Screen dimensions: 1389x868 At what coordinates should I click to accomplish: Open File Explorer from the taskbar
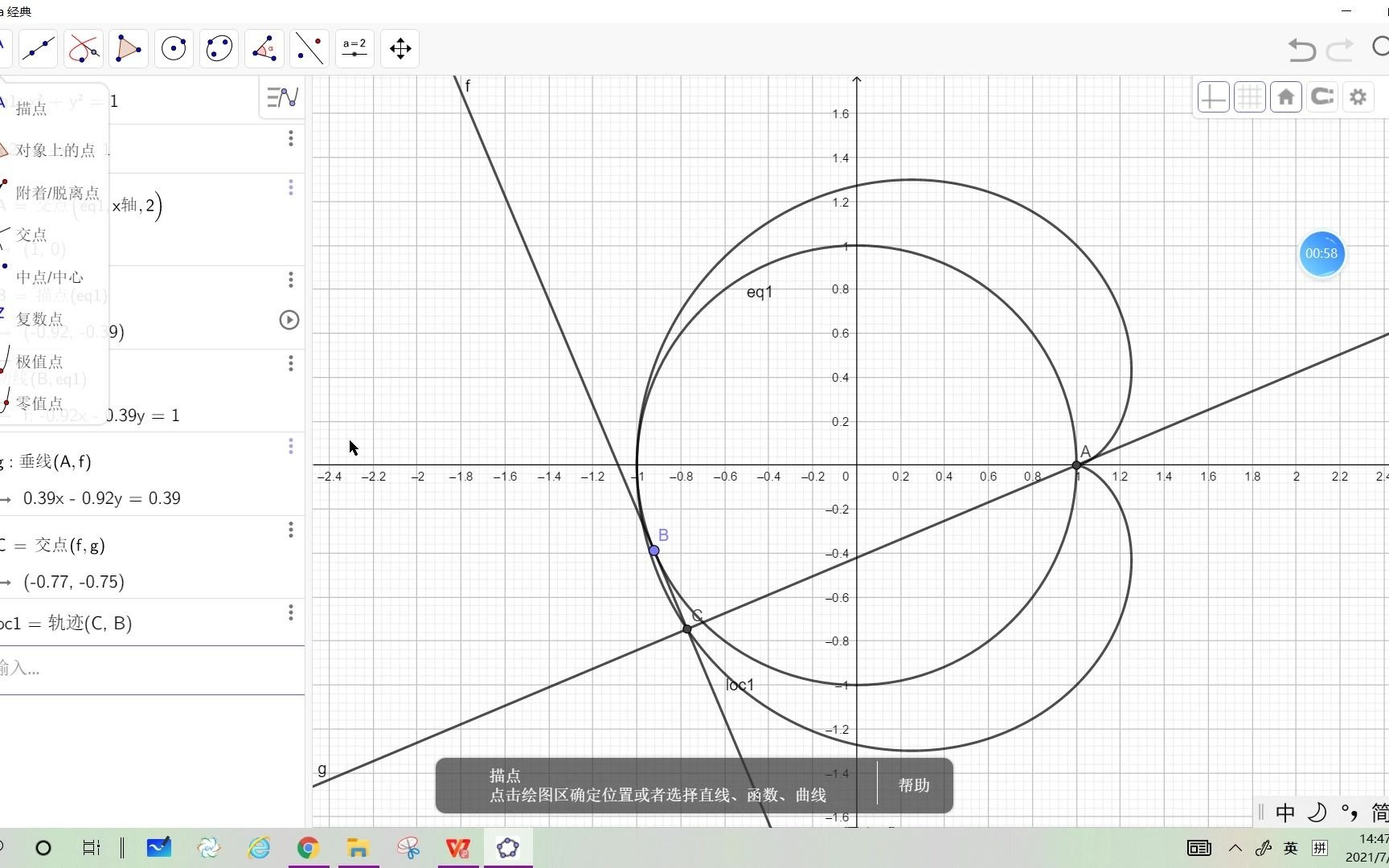[359, 848]
